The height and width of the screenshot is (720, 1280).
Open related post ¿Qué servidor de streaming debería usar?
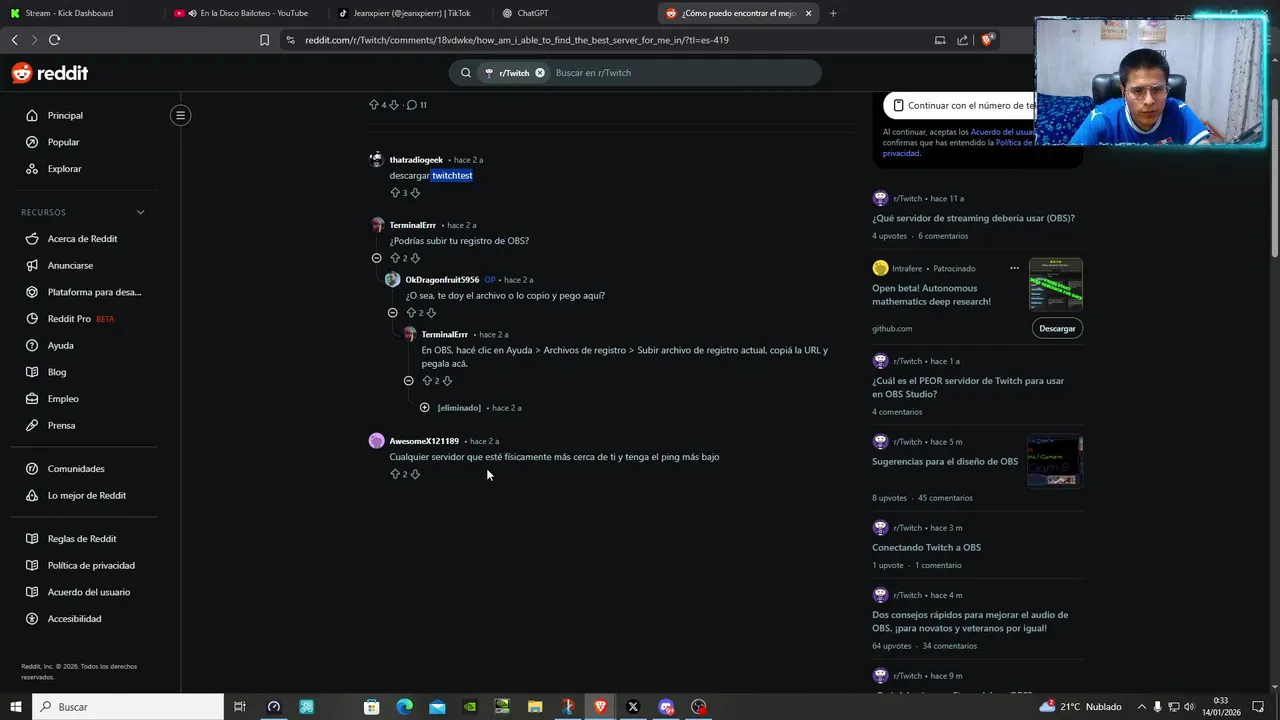click(973, 218)
